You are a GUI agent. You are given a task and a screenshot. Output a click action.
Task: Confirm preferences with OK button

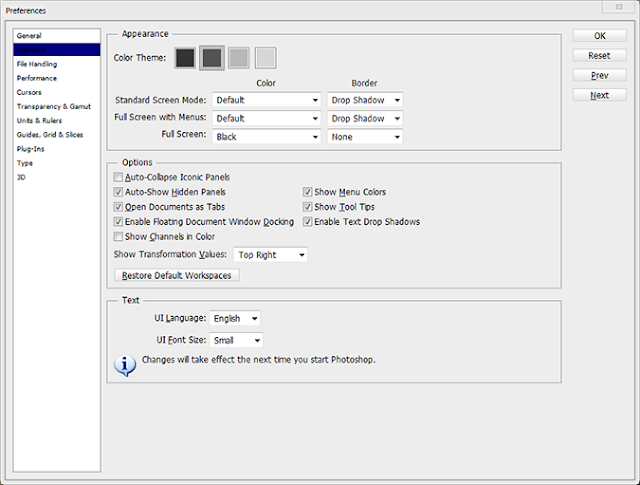click(x=600, y=36)
